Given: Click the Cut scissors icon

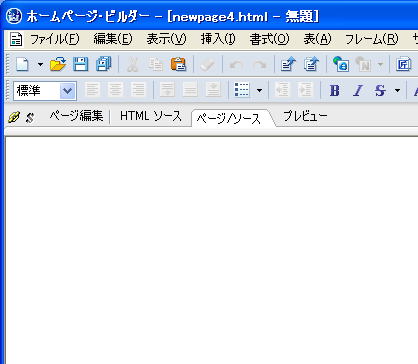Looking at the screenshot, I should (132, 64).
